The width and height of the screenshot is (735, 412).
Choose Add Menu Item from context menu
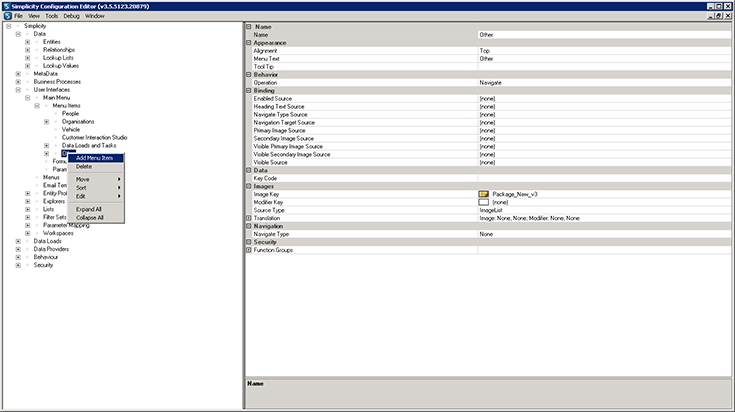point(96,158)
